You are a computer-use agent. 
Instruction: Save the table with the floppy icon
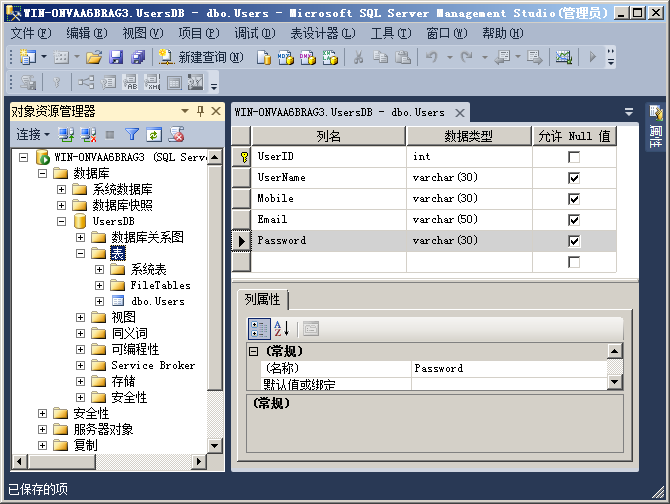(116, 57)
